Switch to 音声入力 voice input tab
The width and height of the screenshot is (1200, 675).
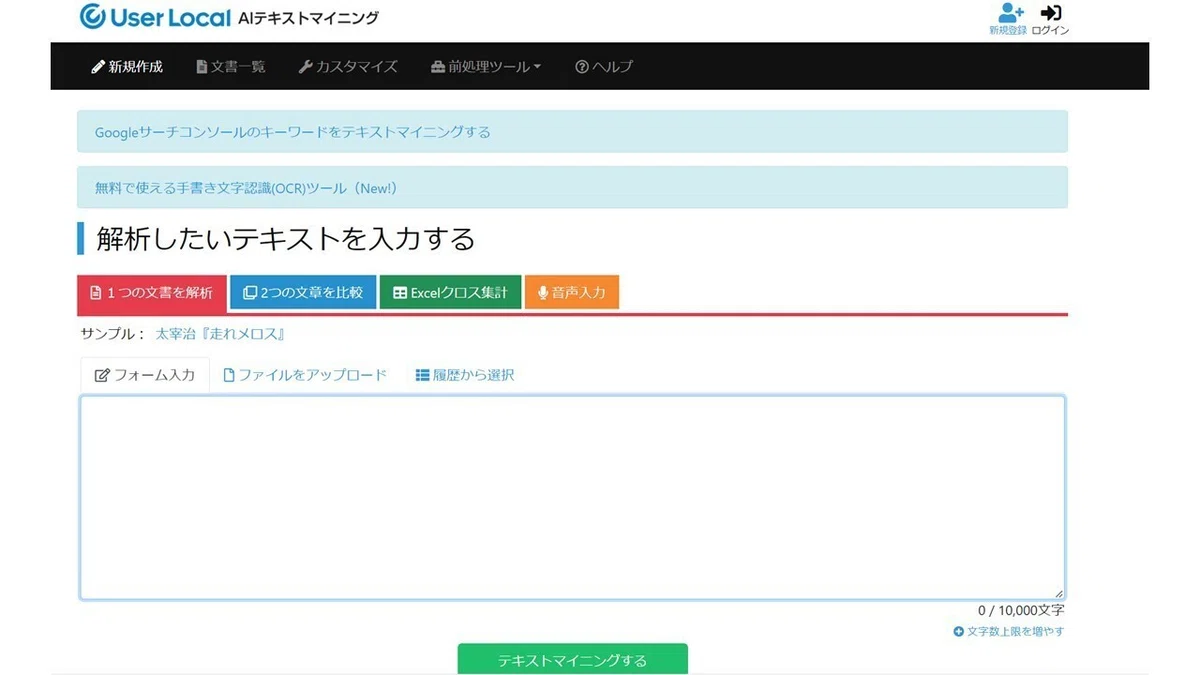(x=572, y=293)
